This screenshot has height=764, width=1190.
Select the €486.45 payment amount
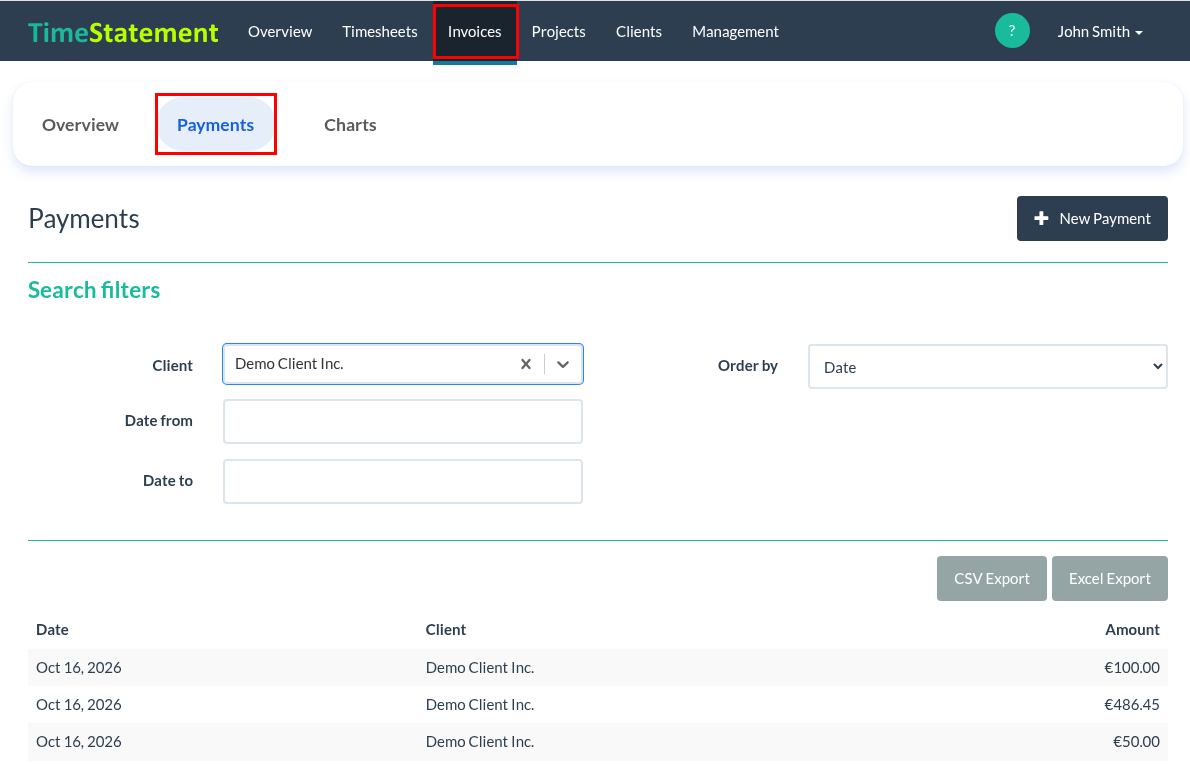(x=1132, y=705)
